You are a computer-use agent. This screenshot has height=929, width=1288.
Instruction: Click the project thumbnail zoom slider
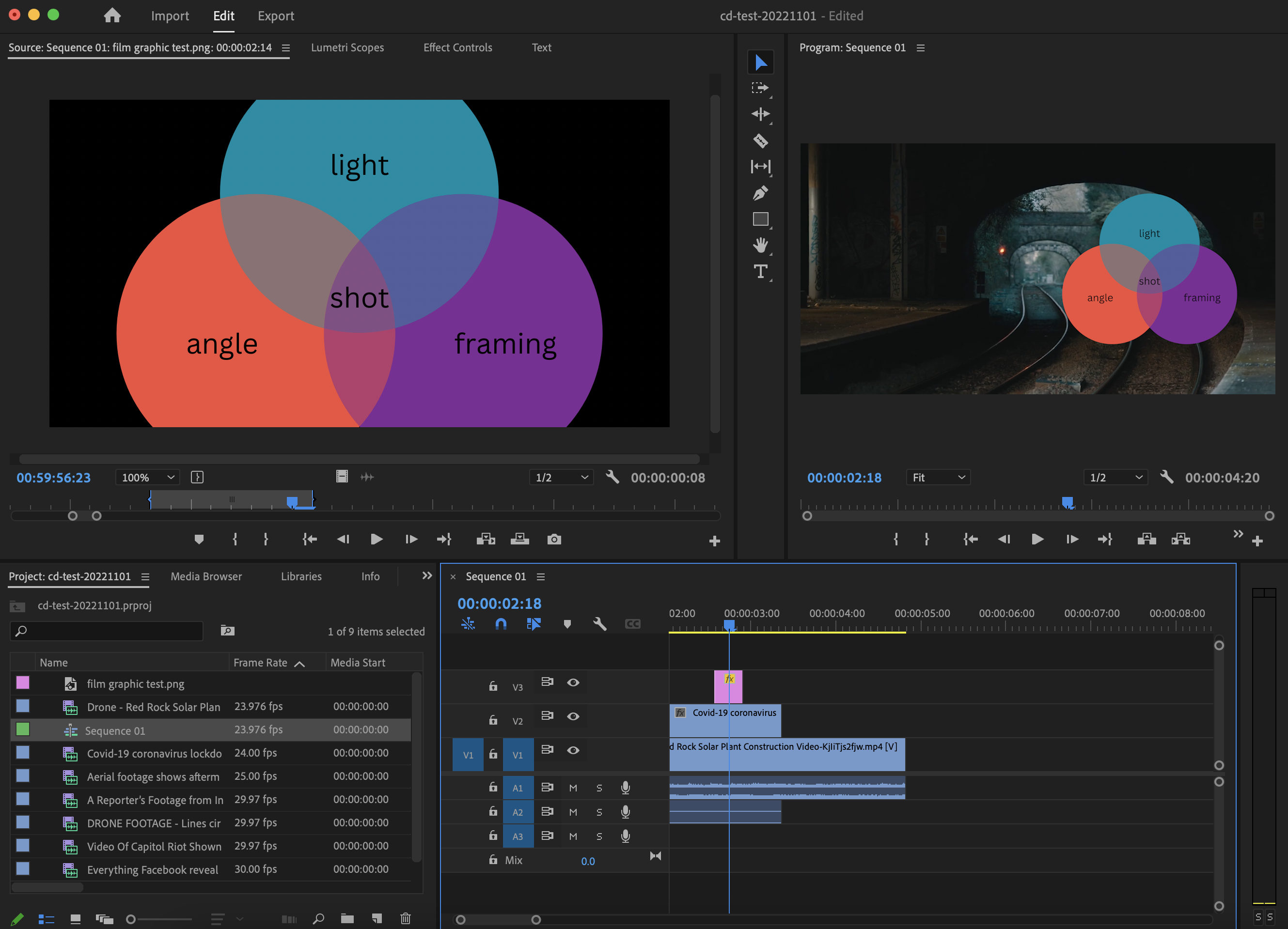pyautogui.click(x=162, y=919)
